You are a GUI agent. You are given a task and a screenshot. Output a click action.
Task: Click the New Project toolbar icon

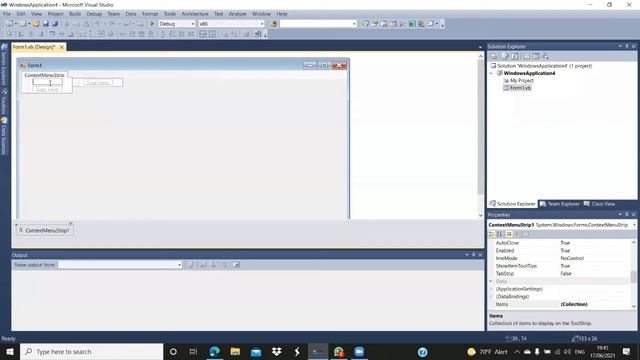tap(10, 24)
